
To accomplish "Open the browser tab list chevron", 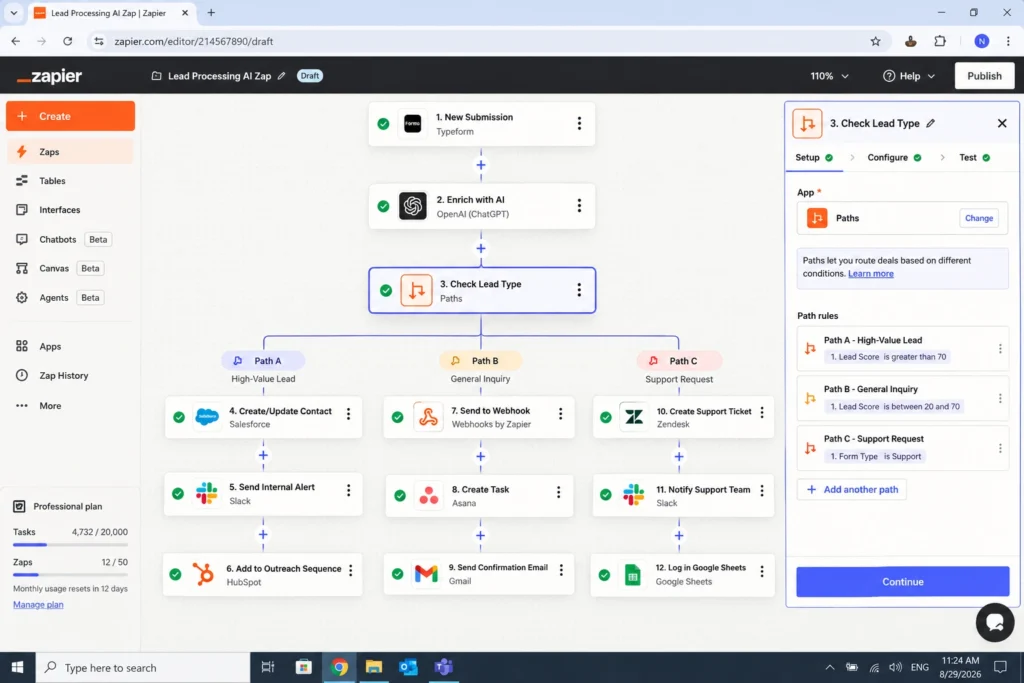I will 14,12.
